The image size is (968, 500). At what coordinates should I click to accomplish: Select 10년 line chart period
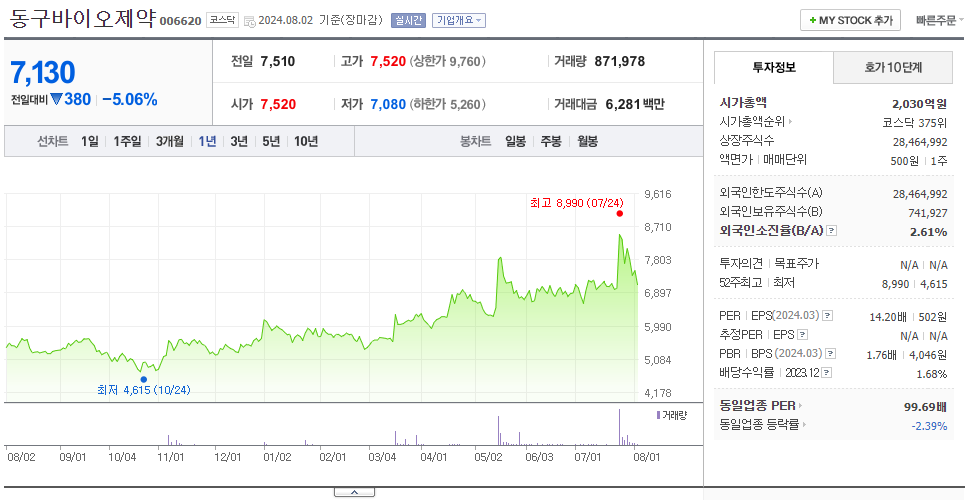point(306,141)
